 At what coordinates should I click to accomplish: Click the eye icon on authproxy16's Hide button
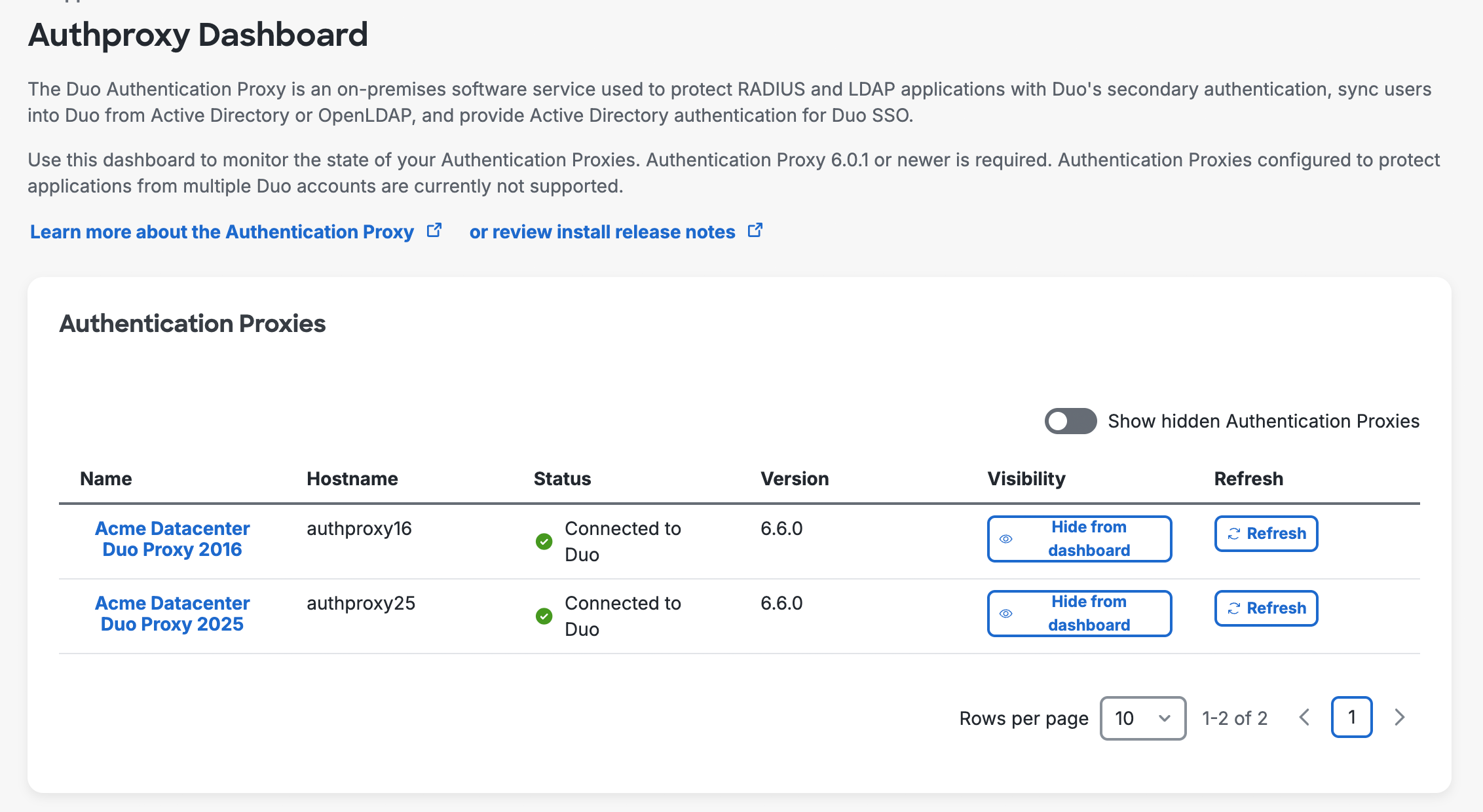pyautogui.click(x=1006, y=539)
